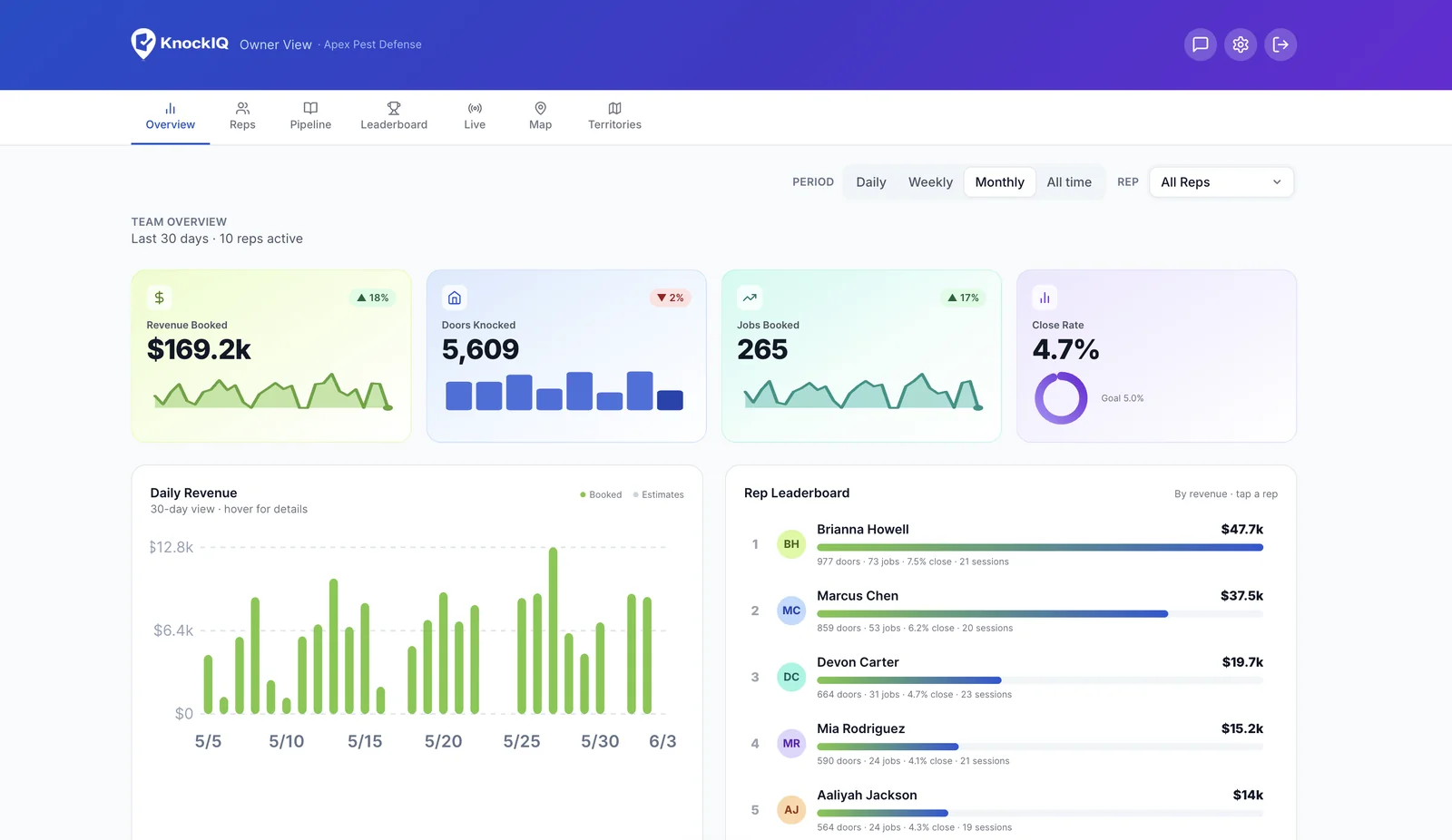This screenshot has width=1452, height=840.
Task: Click the chart icon on Close Rate
Action: (1045, 298)
